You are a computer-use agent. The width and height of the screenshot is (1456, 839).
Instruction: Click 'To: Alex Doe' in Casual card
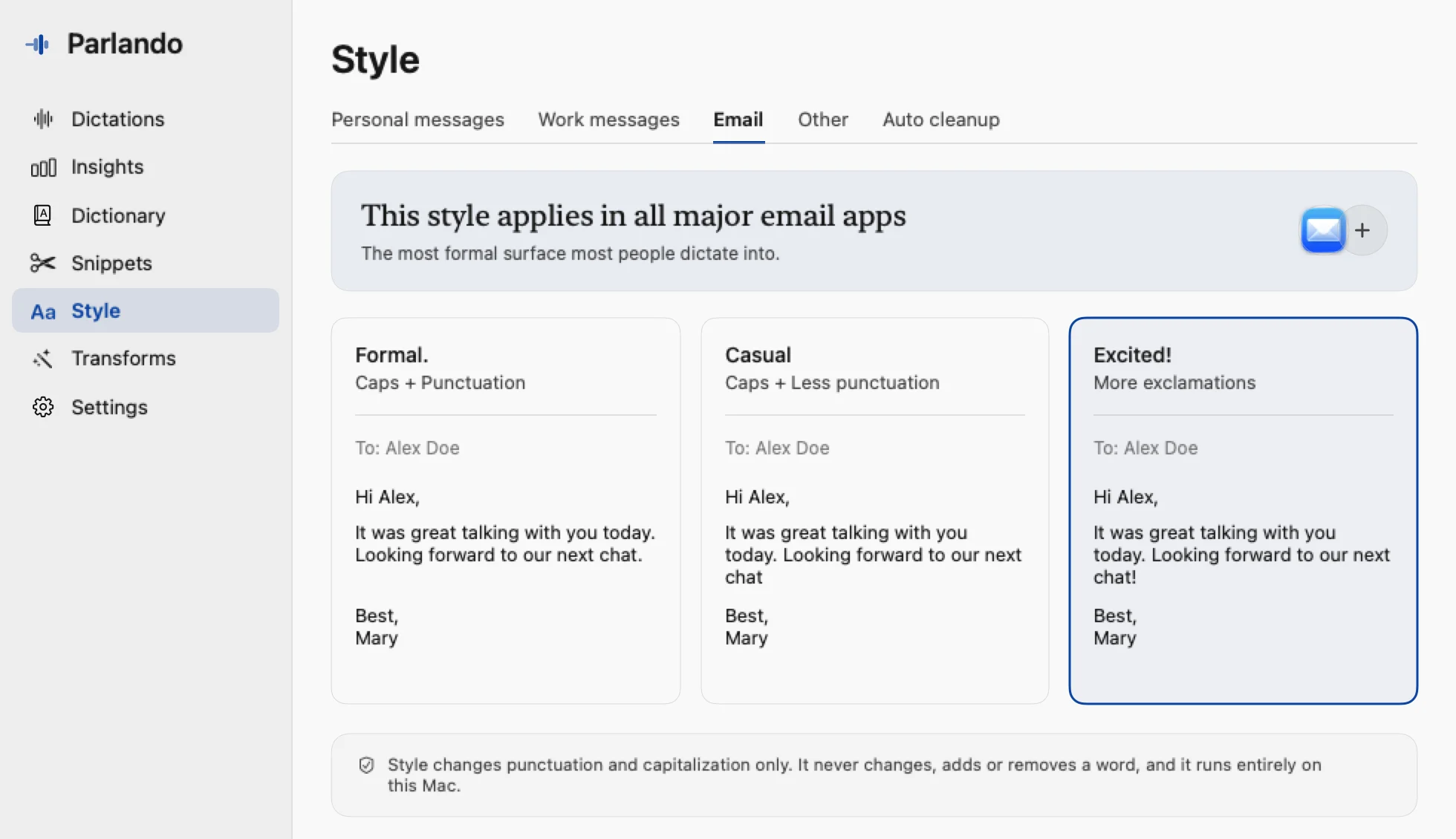(777, 448)
